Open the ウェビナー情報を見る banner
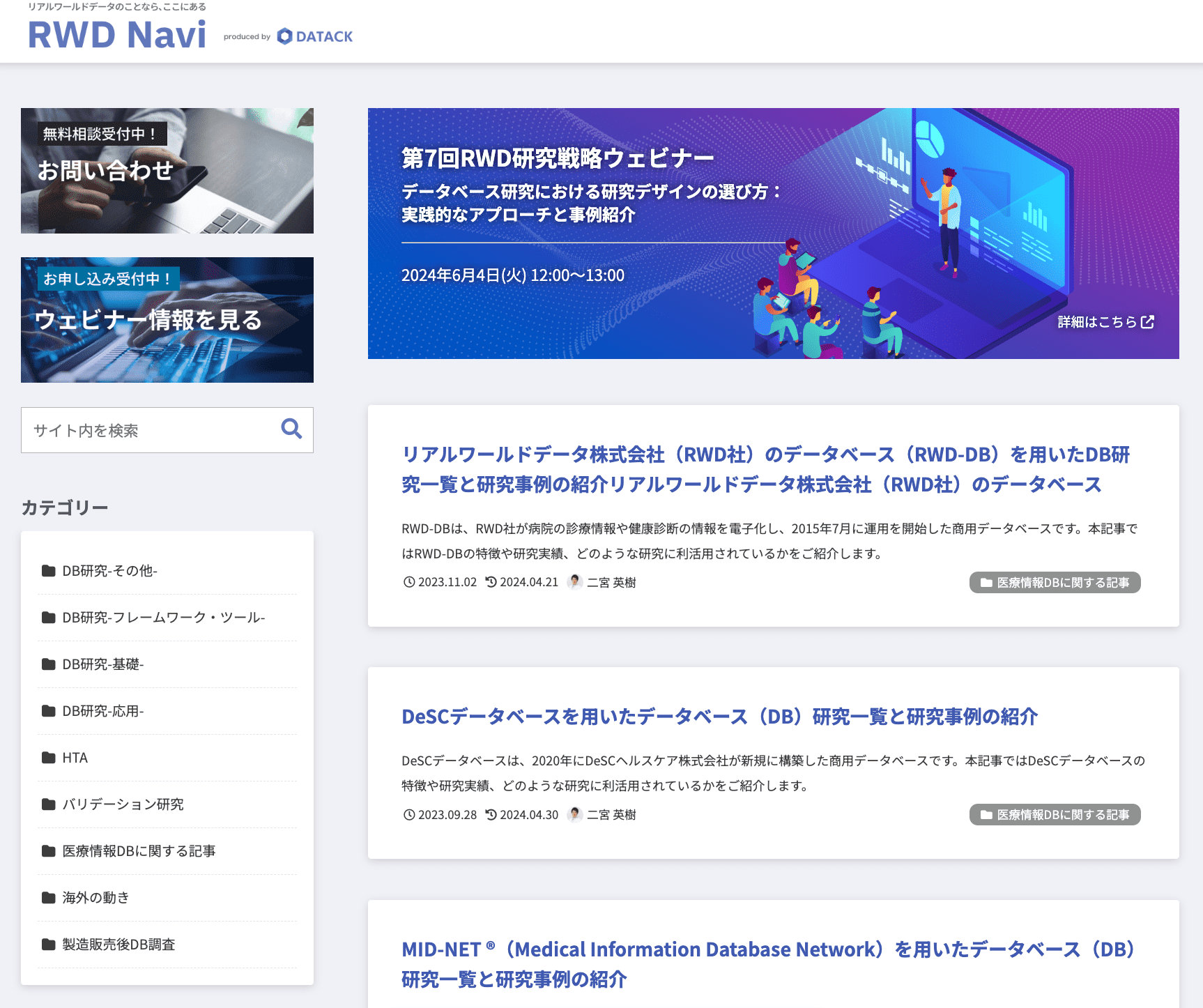Viewport: 1203px width, 1008px height. pyautogui.click(x=167, y=320)
